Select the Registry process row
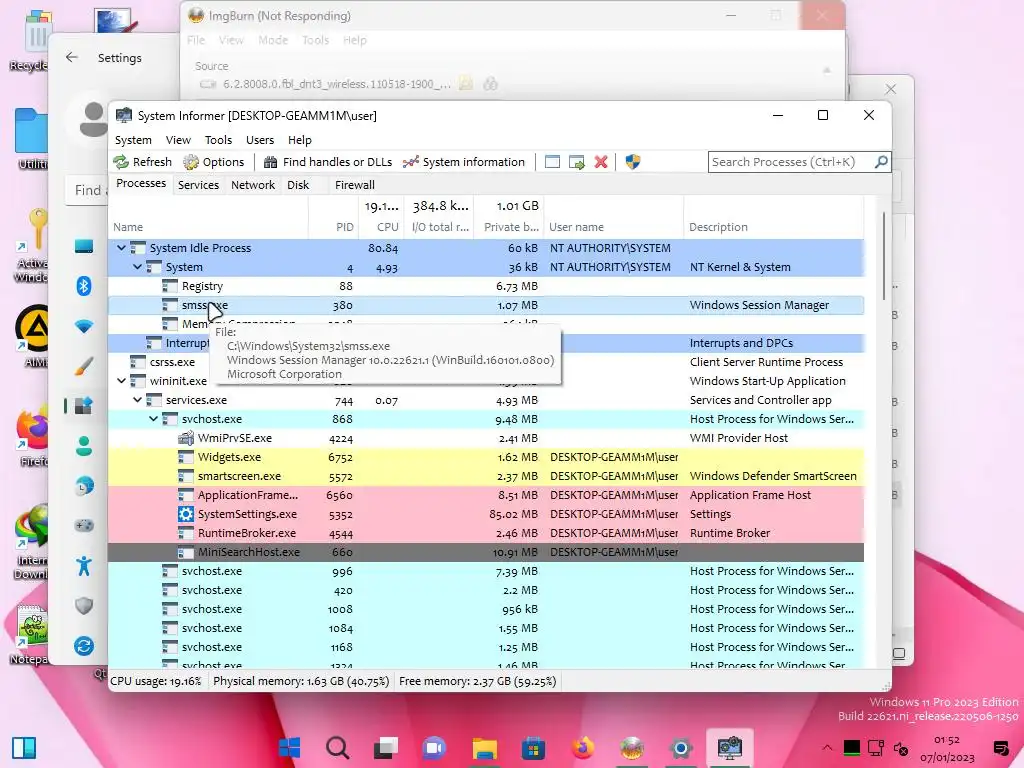Image resolution: width=1024 pixels, height=768 pixels. tap(486, 286)
